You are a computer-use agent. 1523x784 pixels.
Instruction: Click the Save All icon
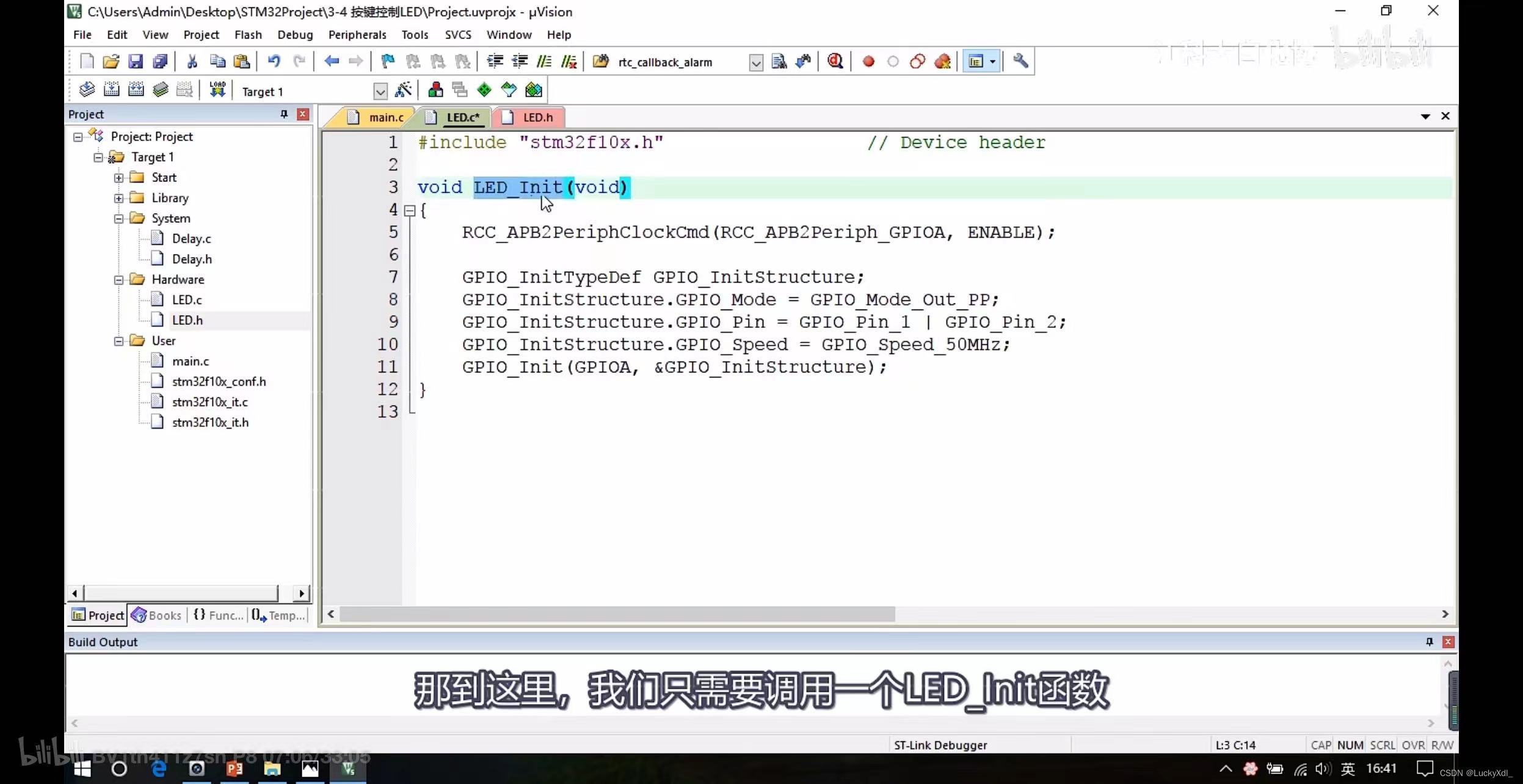(x=160, y=61)
